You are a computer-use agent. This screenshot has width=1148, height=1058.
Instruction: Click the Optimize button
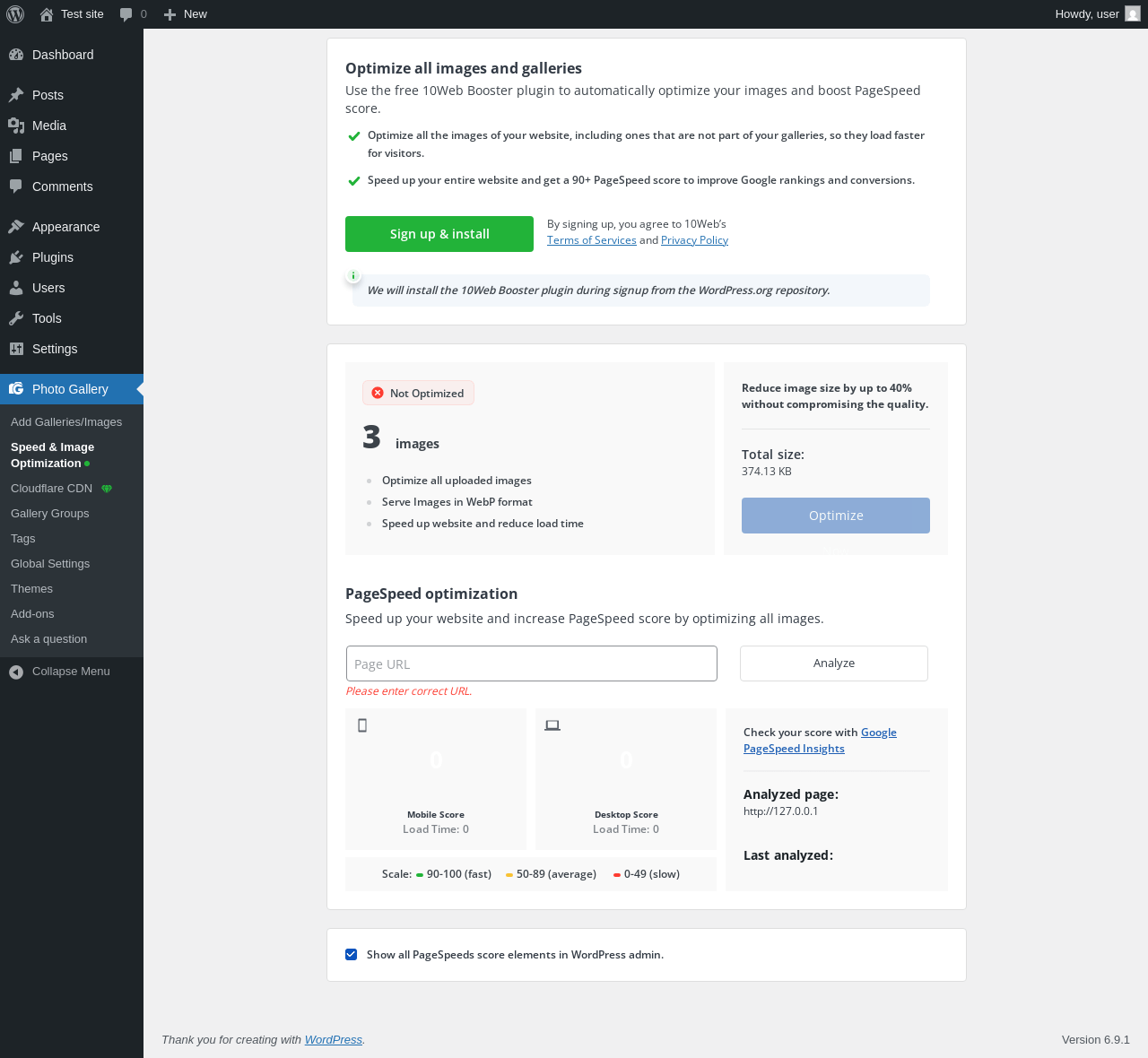(836, 516)
